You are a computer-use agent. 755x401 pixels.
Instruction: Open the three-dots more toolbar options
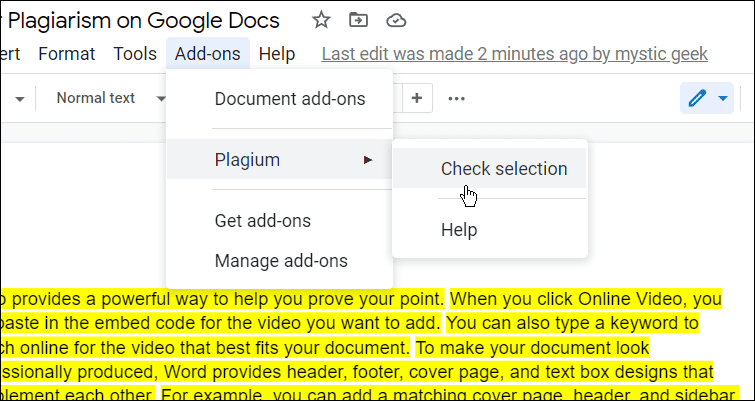[456, 99]
